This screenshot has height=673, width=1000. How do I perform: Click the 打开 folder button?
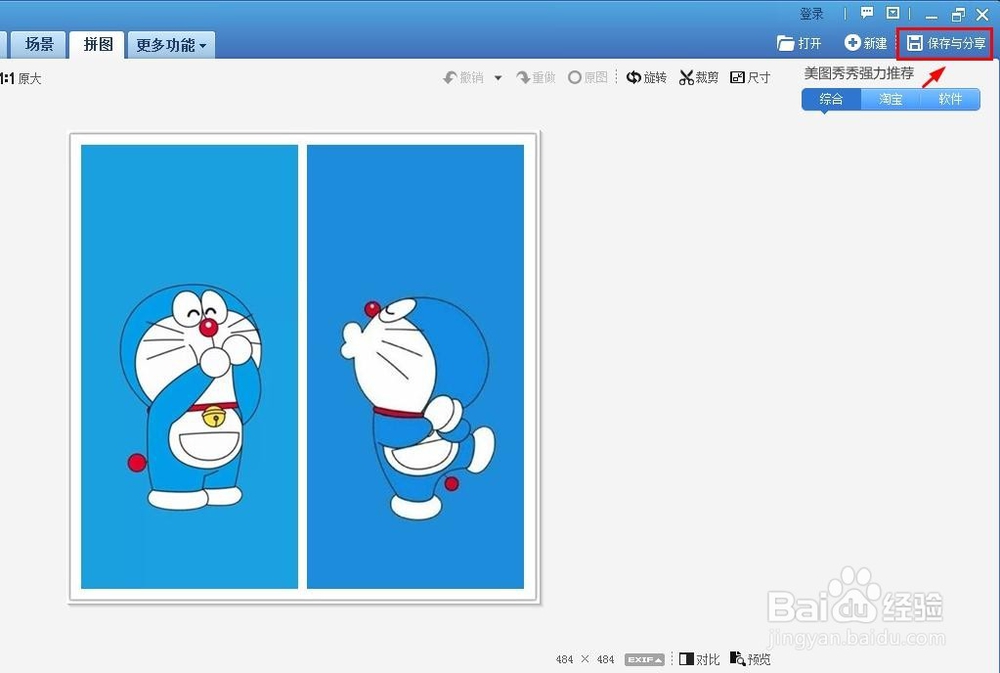click(x=799, y=43)
